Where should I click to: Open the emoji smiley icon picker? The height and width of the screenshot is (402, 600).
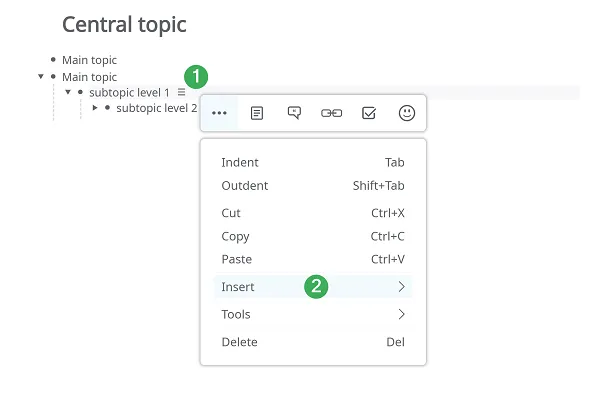[407, 113]
